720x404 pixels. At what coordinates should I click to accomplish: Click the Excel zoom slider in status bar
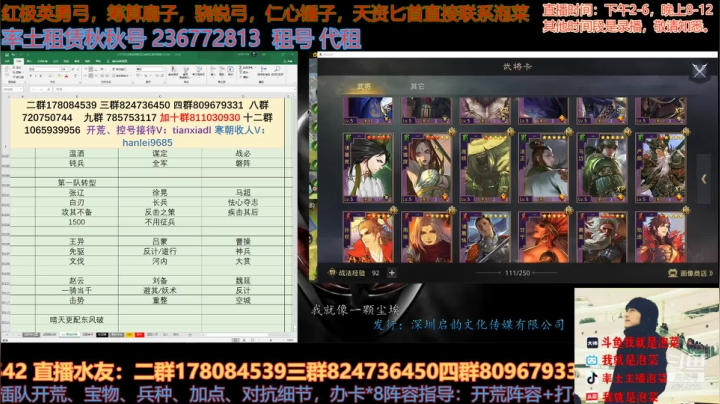pos(272,340)
